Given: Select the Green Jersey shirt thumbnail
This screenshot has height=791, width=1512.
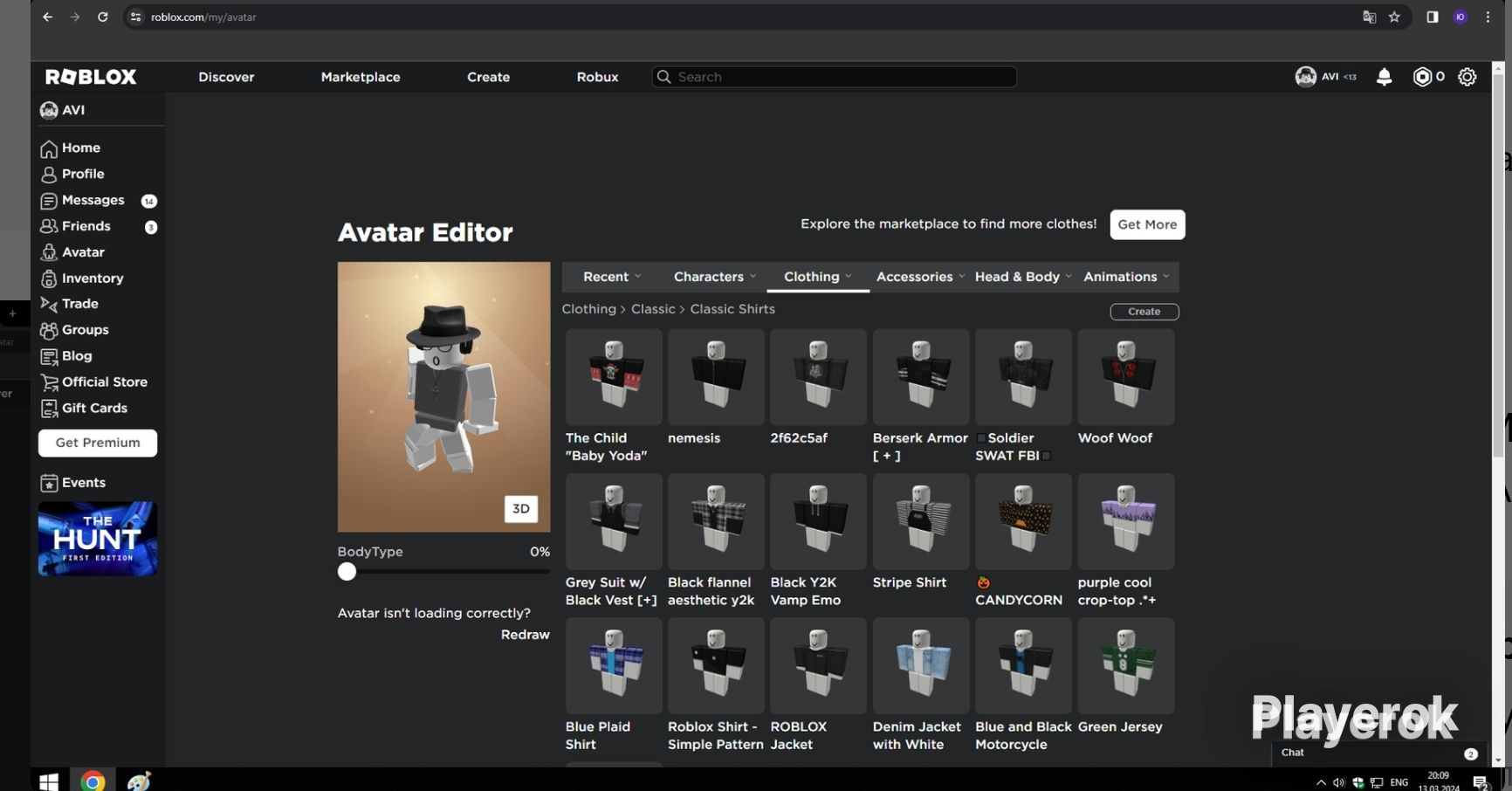Looking at the screenshot, I should click(1126, 666).
